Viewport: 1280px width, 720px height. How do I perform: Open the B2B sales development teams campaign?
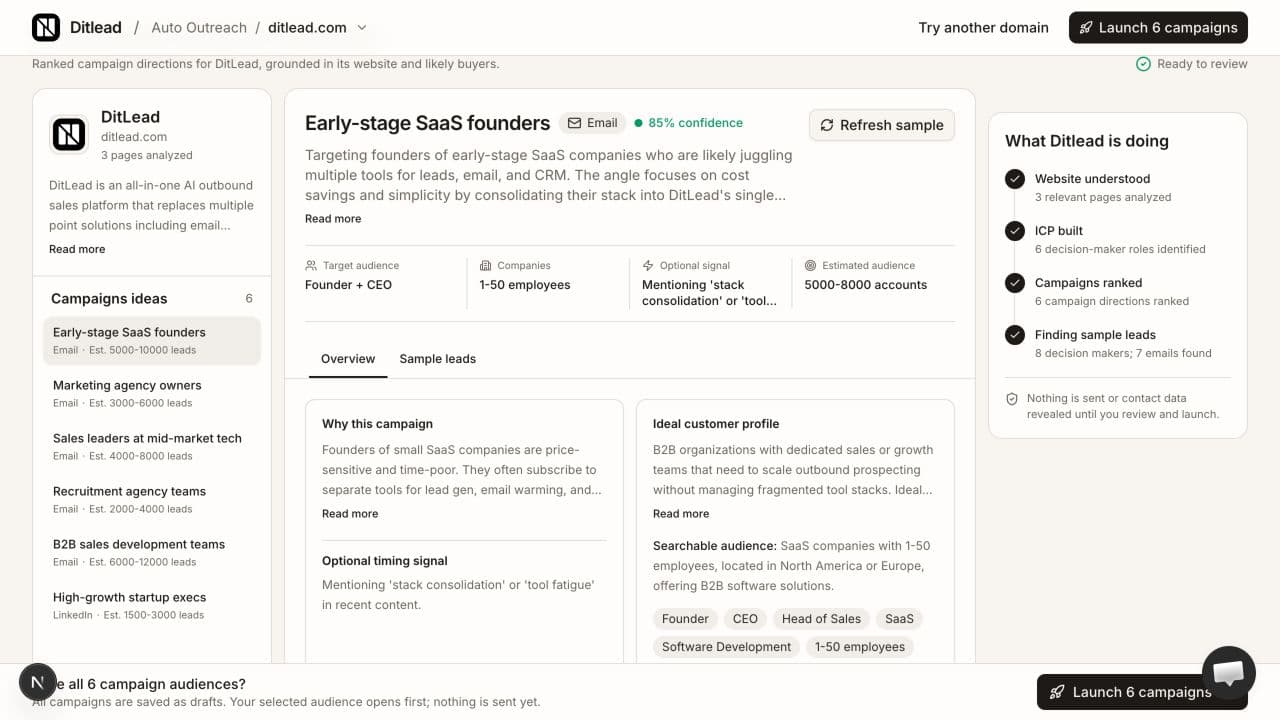[x=152, y=553]
